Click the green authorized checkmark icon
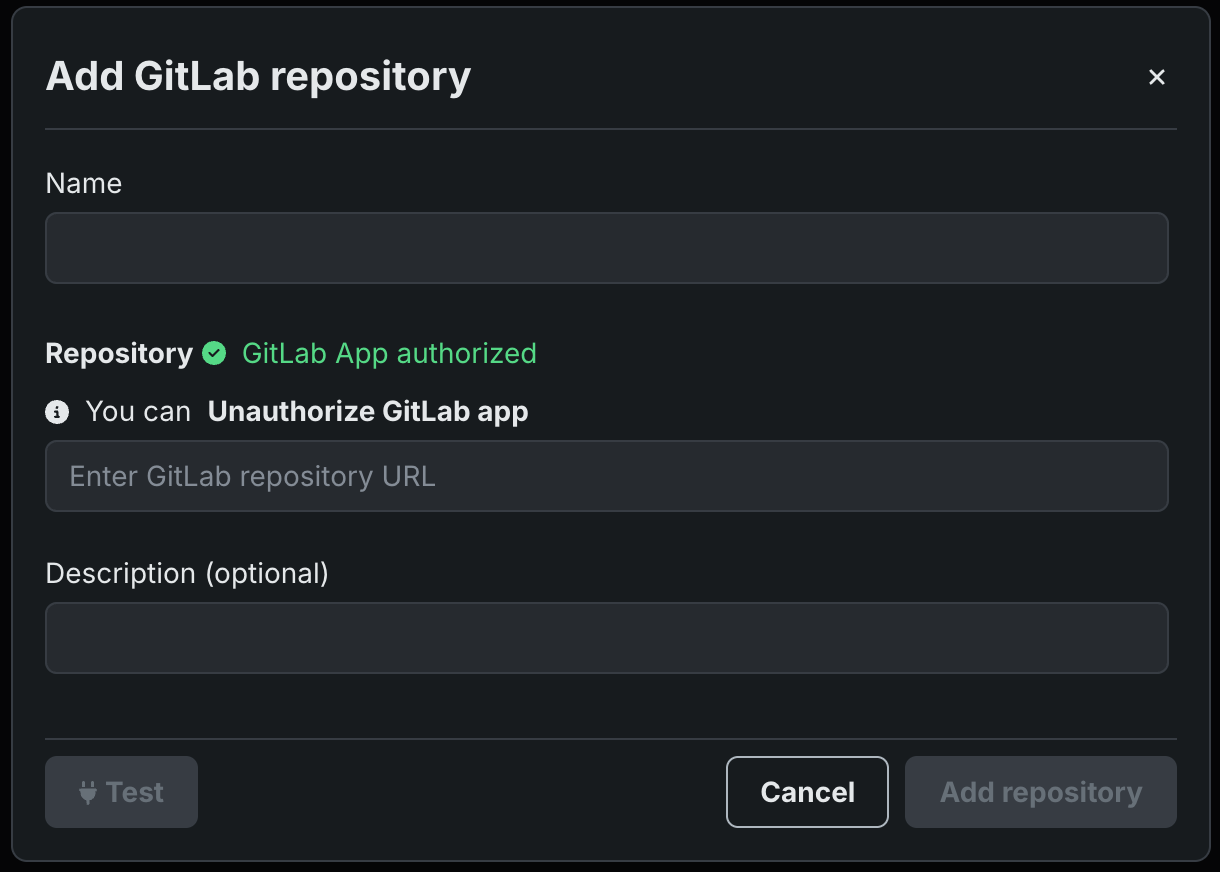The width and height of the screenshot is (1220, 872). point(214,353)
